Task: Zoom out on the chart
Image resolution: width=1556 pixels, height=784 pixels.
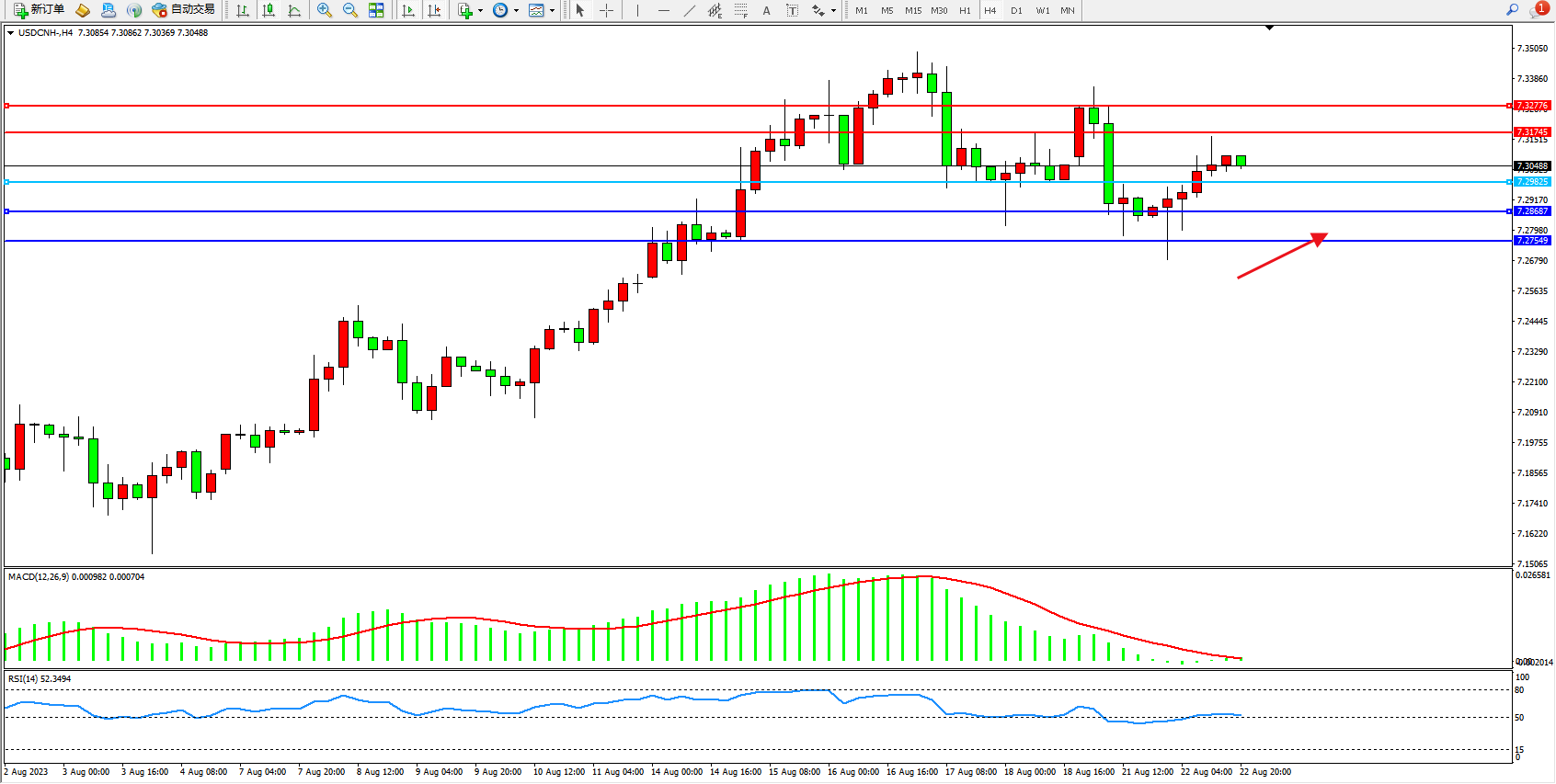Action: point(350,10)
